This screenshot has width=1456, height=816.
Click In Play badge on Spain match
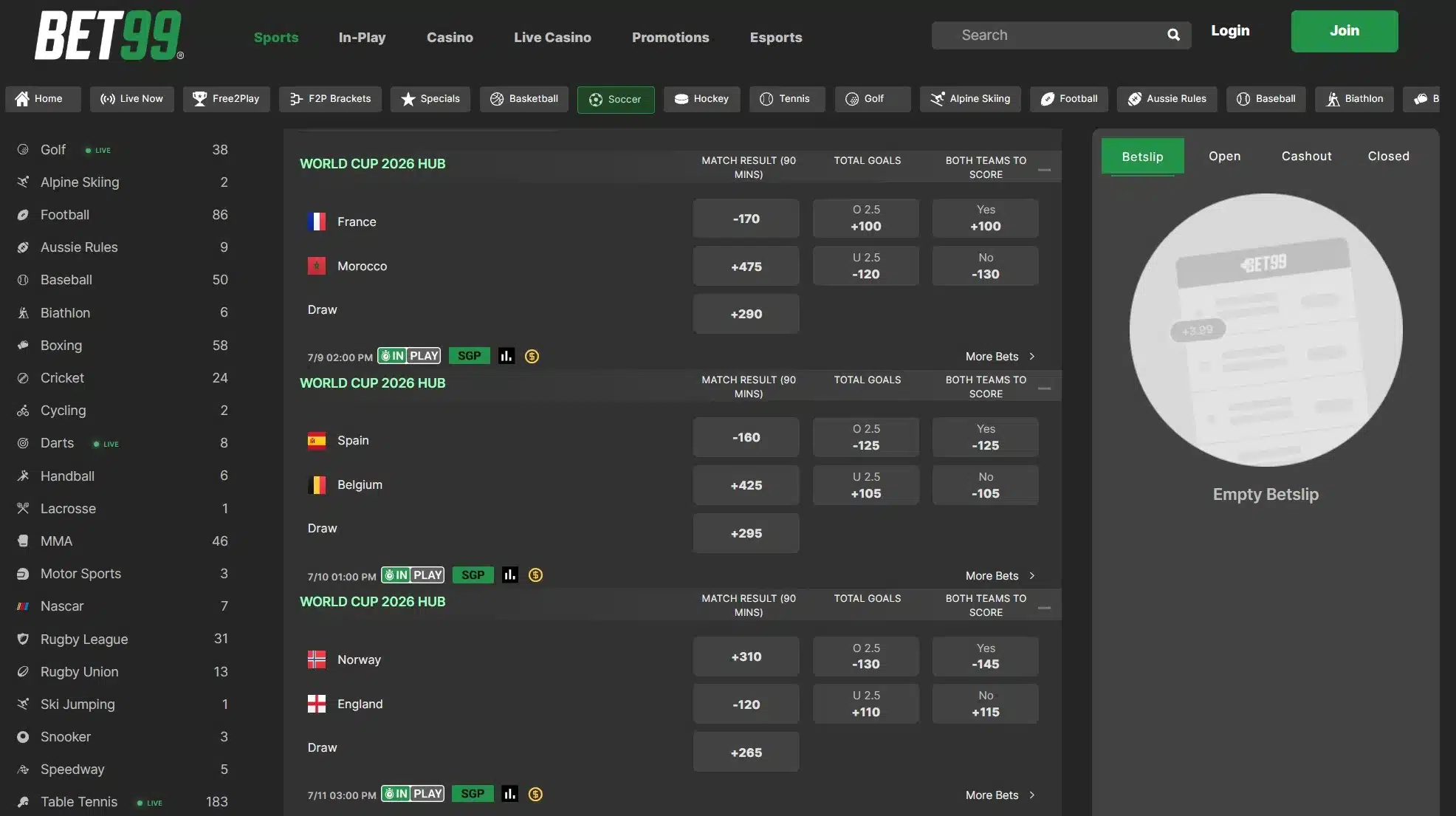pos(413,575)
